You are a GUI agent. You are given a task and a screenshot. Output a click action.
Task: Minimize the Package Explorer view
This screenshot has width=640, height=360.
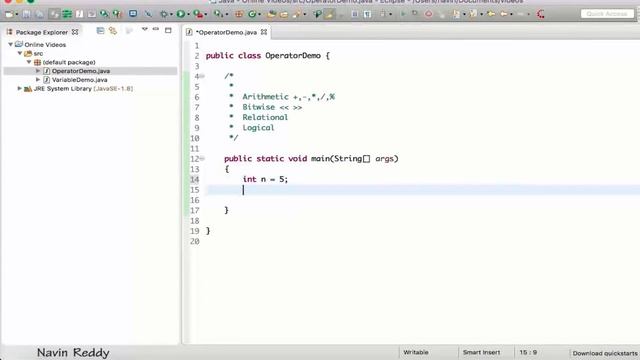click(x=156, y=29)
